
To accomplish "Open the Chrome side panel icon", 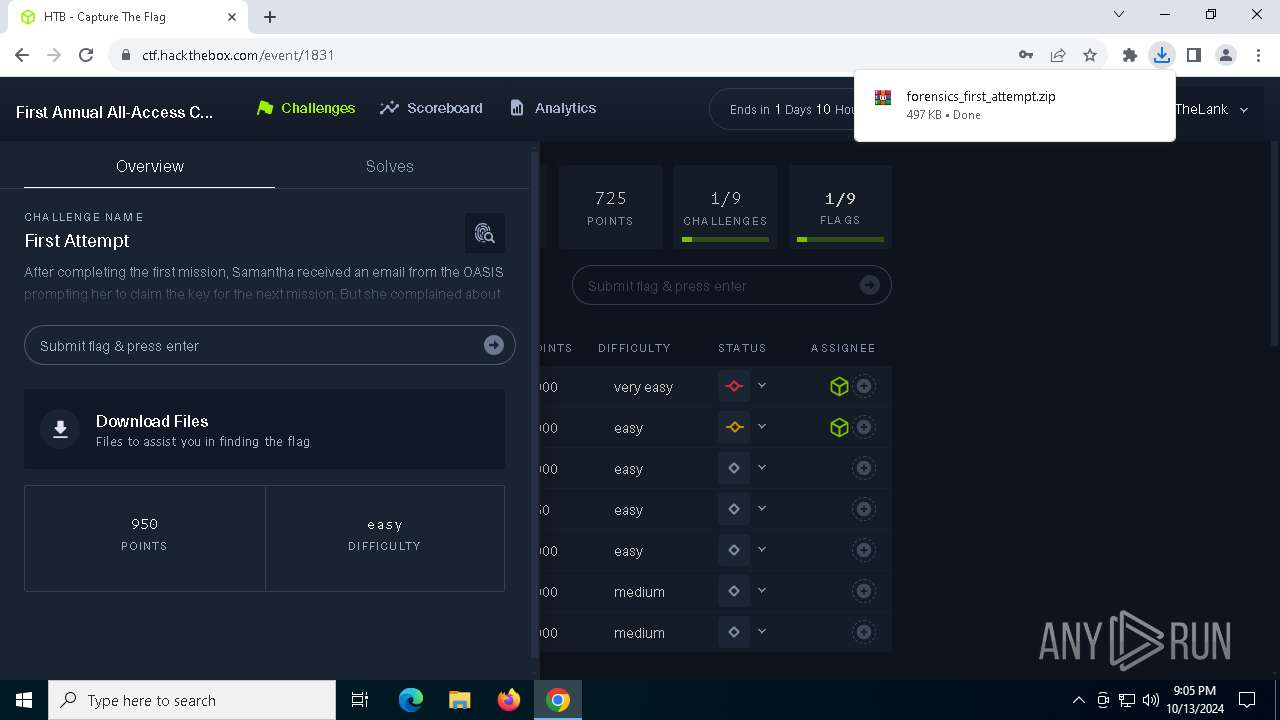I will 1194,55.
